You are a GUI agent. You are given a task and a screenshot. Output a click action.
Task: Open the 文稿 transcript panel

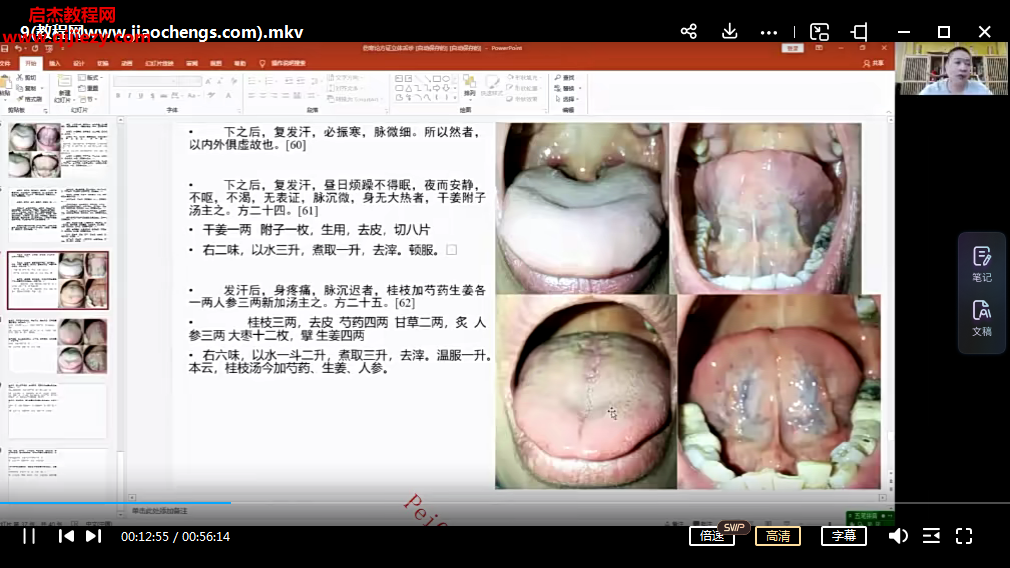tap(982, 318)
